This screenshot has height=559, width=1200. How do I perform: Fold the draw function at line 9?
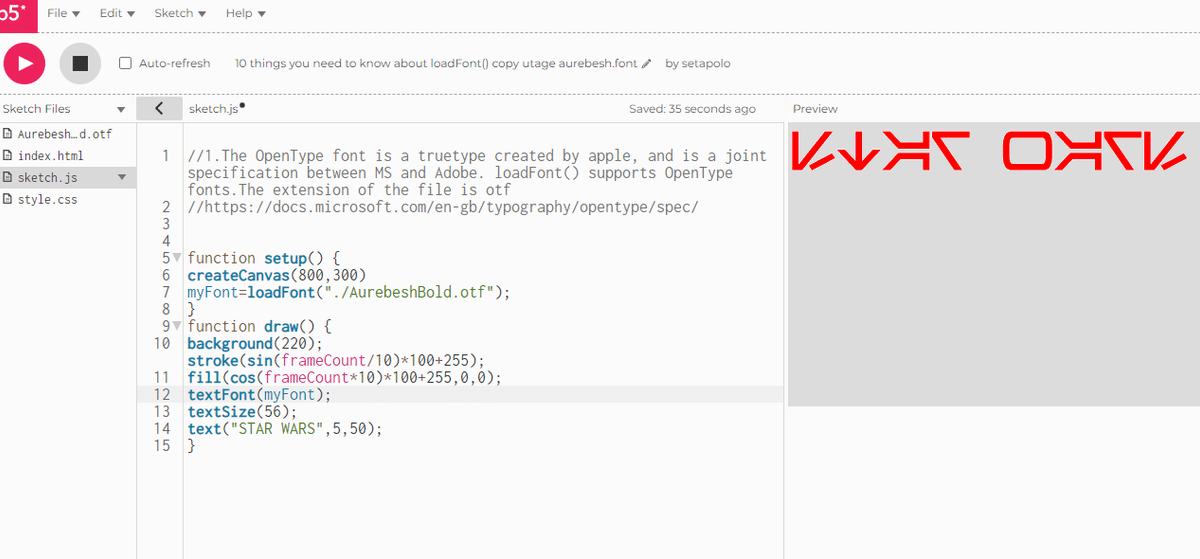(x=177, y=326)
